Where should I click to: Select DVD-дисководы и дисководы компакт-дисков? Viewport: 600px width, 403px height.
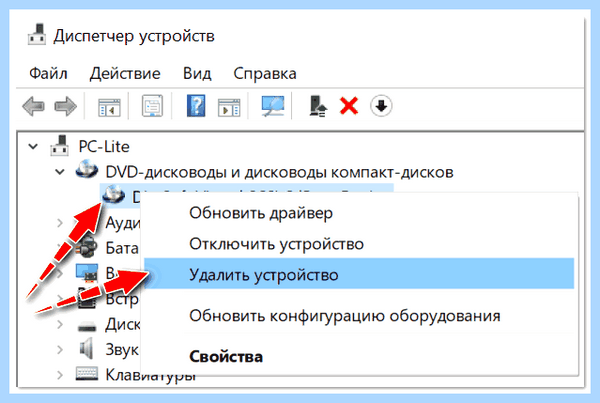279,172
